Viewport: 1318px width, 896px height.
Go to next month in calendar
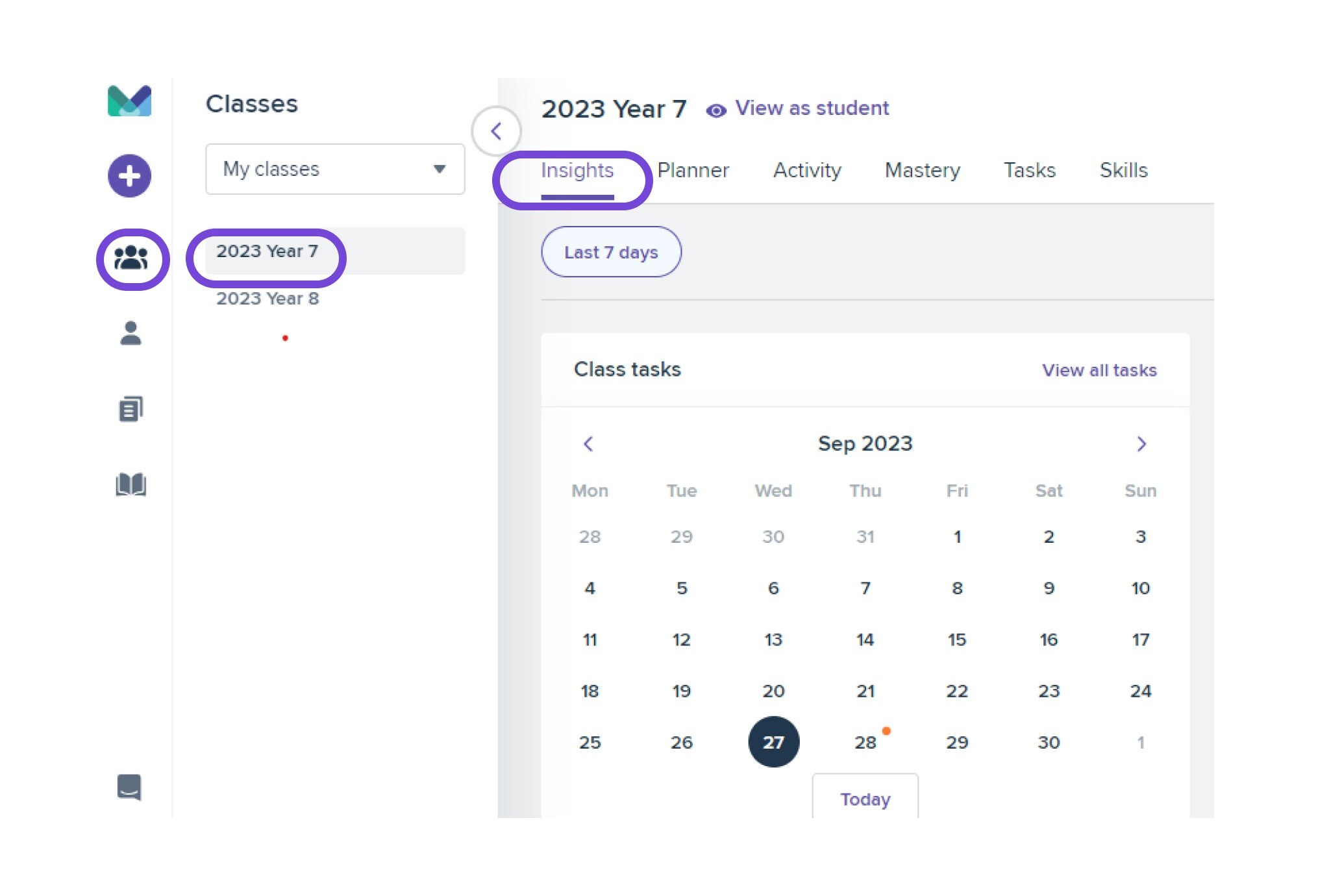click(x=1141, y=444)
